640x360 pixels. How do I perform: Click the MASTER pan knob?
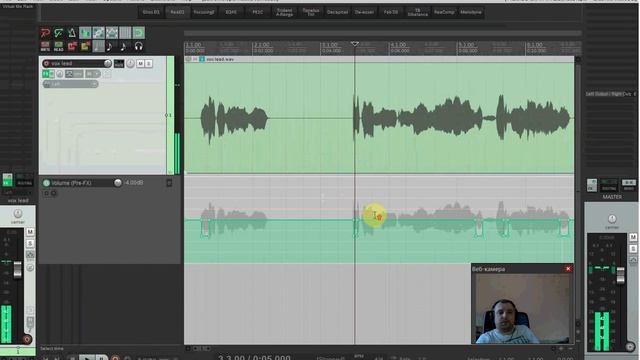[612, 219]
